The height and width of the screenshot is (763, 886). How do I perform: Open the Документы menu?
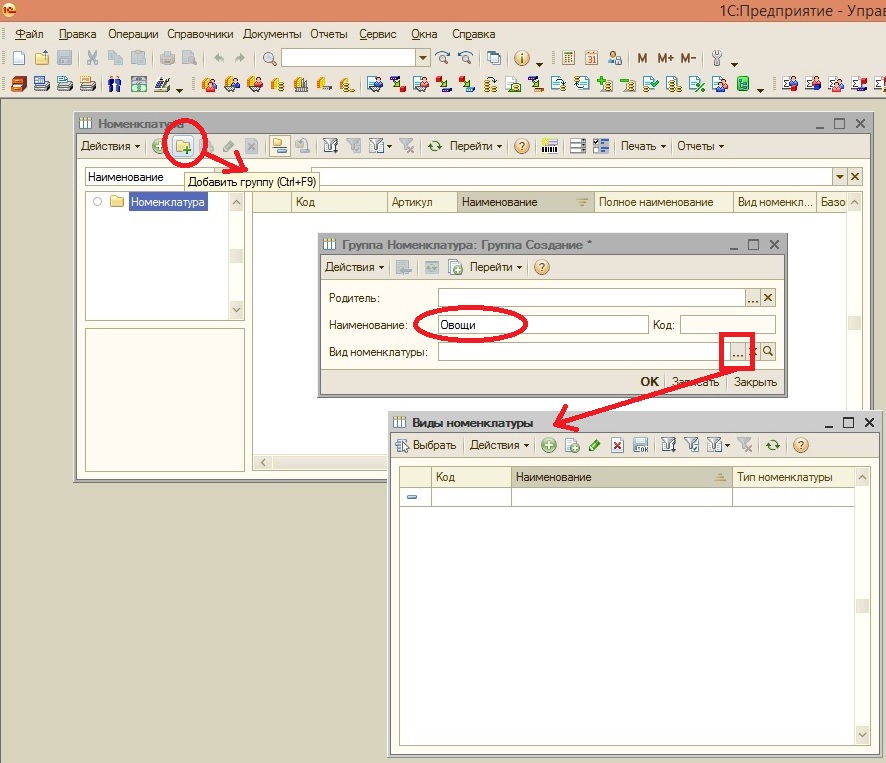click(272, 34)
